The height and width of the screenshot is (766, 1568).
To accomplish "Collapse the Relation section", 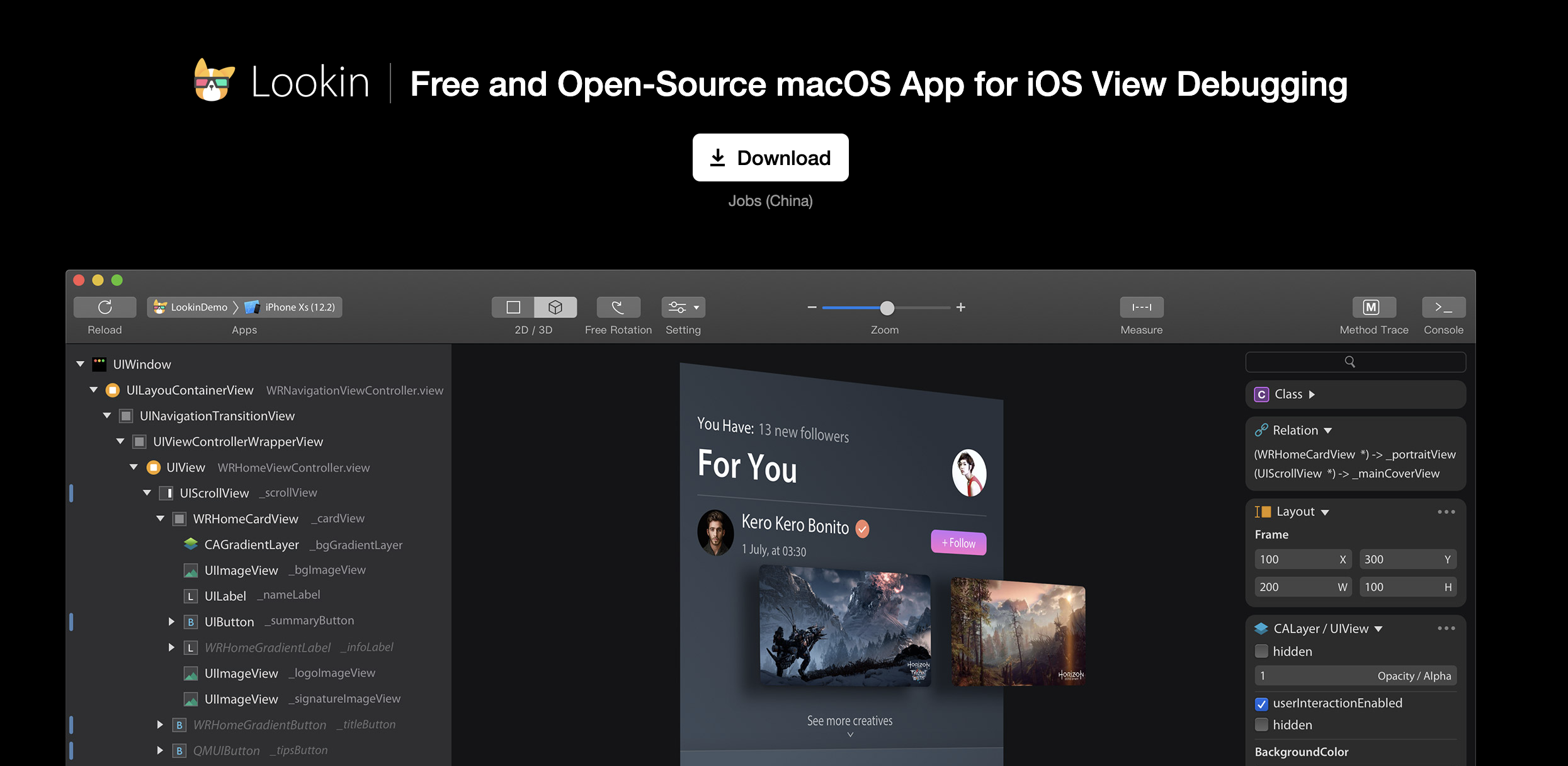I will tap(1327, 431).
